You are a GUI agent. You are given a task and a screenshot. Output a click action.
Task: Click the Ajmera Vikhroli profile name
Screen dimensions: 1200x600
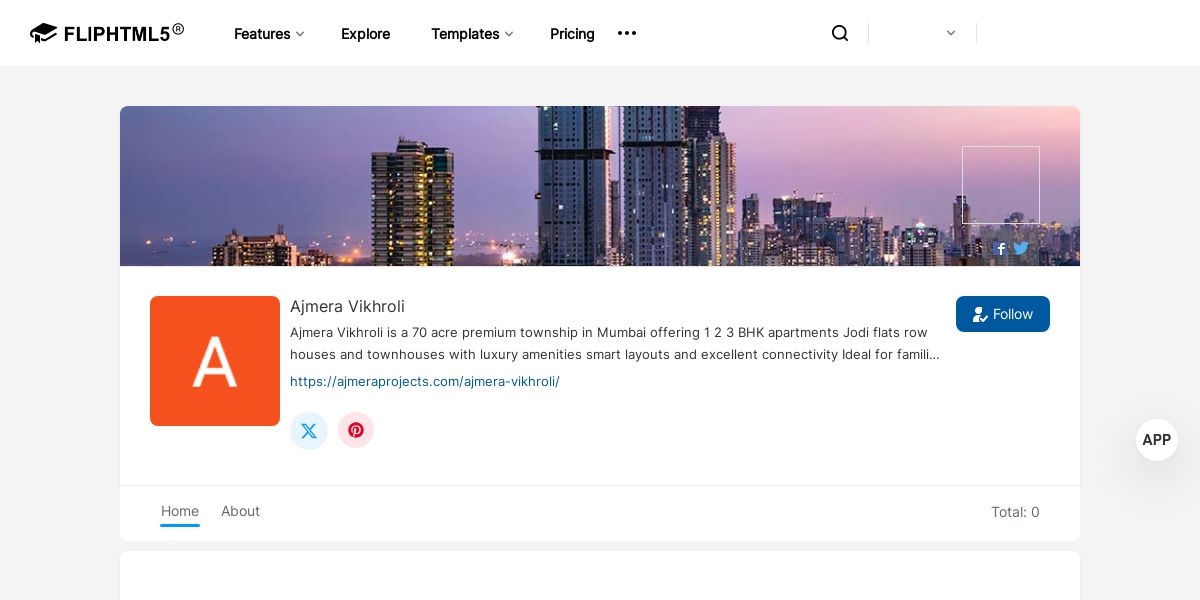point(347,306)
